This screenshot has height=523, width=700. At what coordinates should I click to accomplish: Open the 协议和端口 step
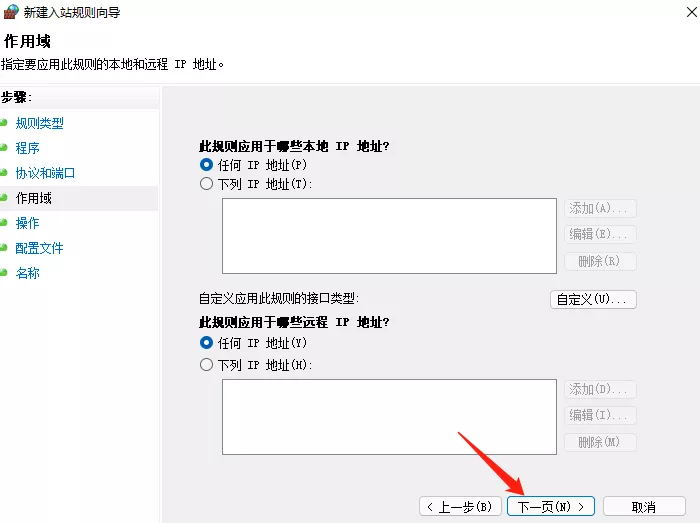45,173
